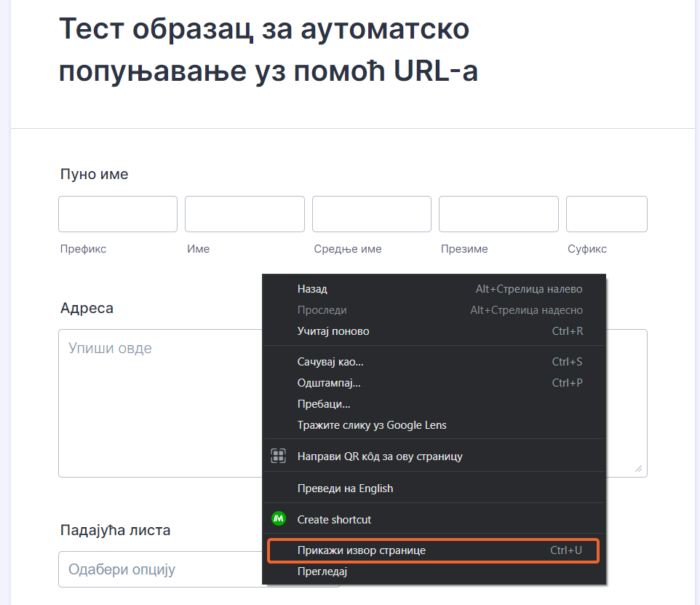Screen dimensions: 700x605
Task: Select "Назад" in the context menu
Action: point(312,289)
